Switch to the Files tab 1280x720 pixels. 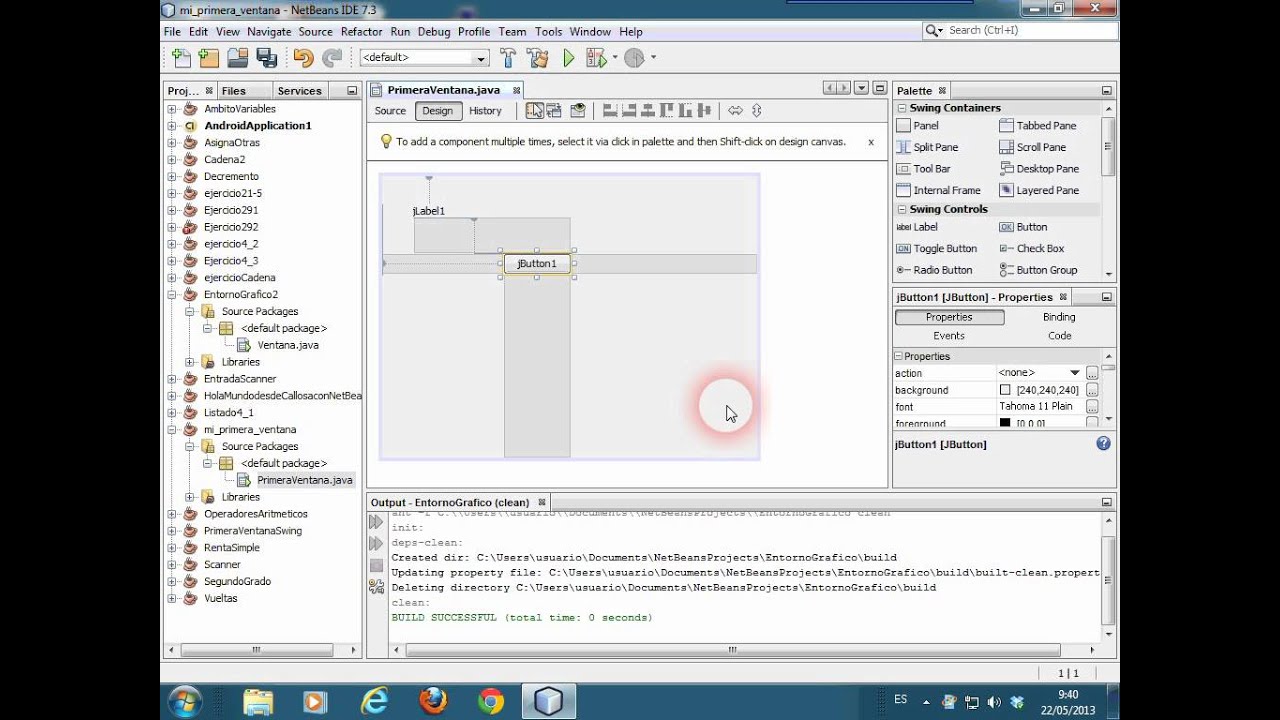pos(233,91)
